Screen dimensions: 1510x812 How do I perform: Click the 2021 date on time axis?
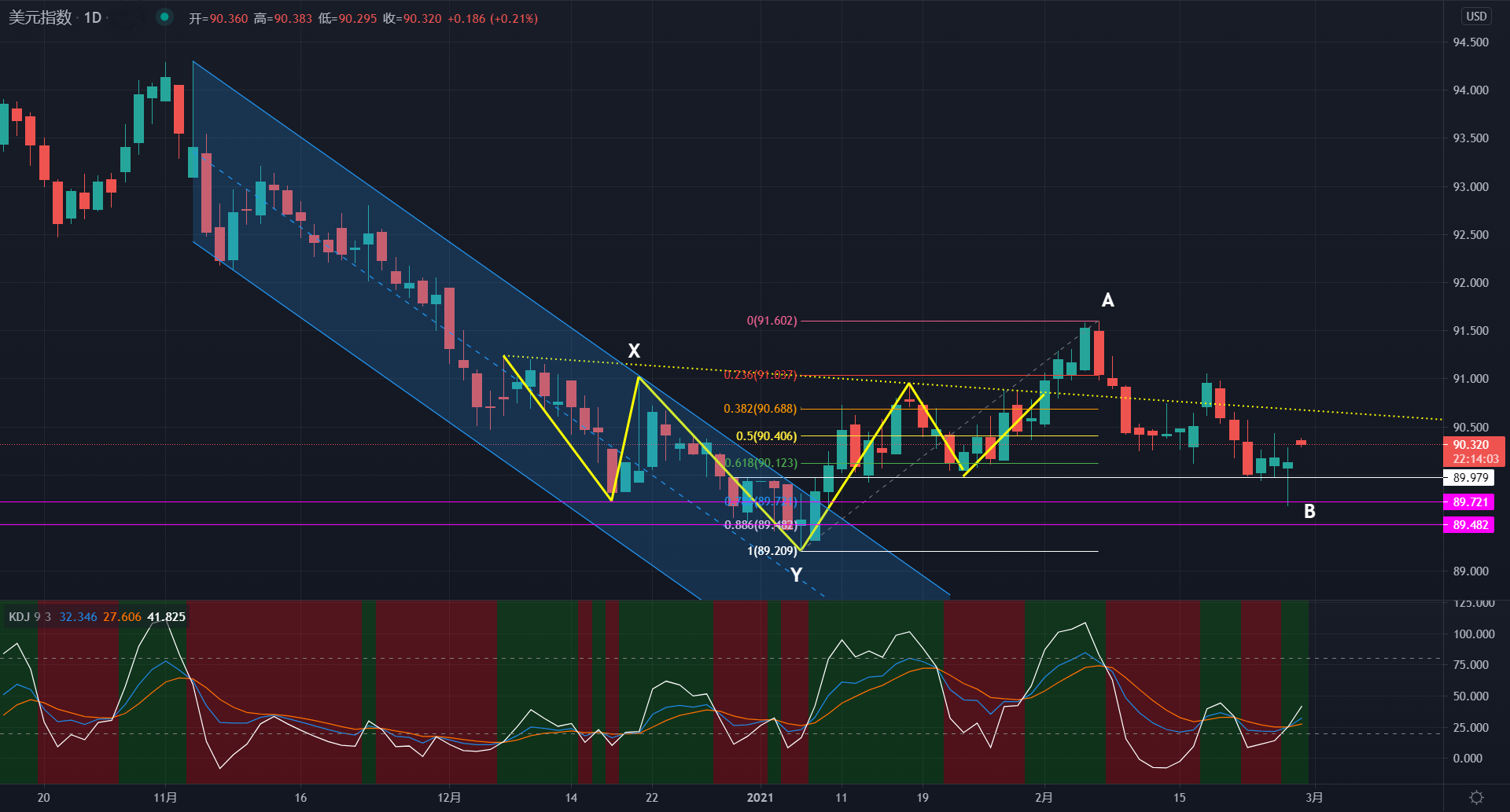(x=760, y=797)
